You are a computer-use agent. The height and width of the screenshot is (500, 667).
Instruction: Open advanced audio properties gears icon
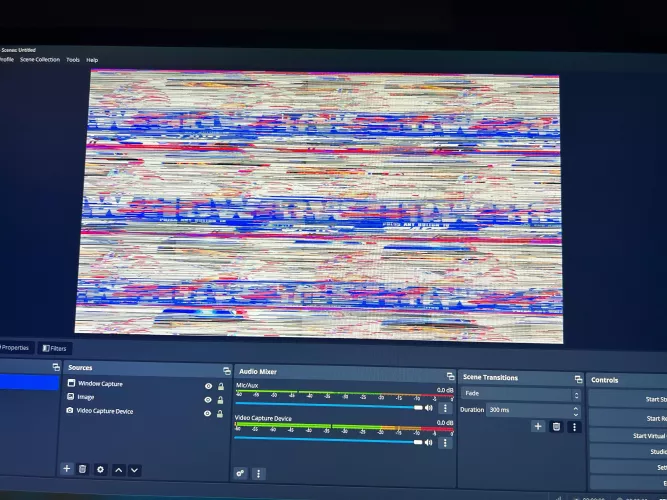[x=240, y=473]
